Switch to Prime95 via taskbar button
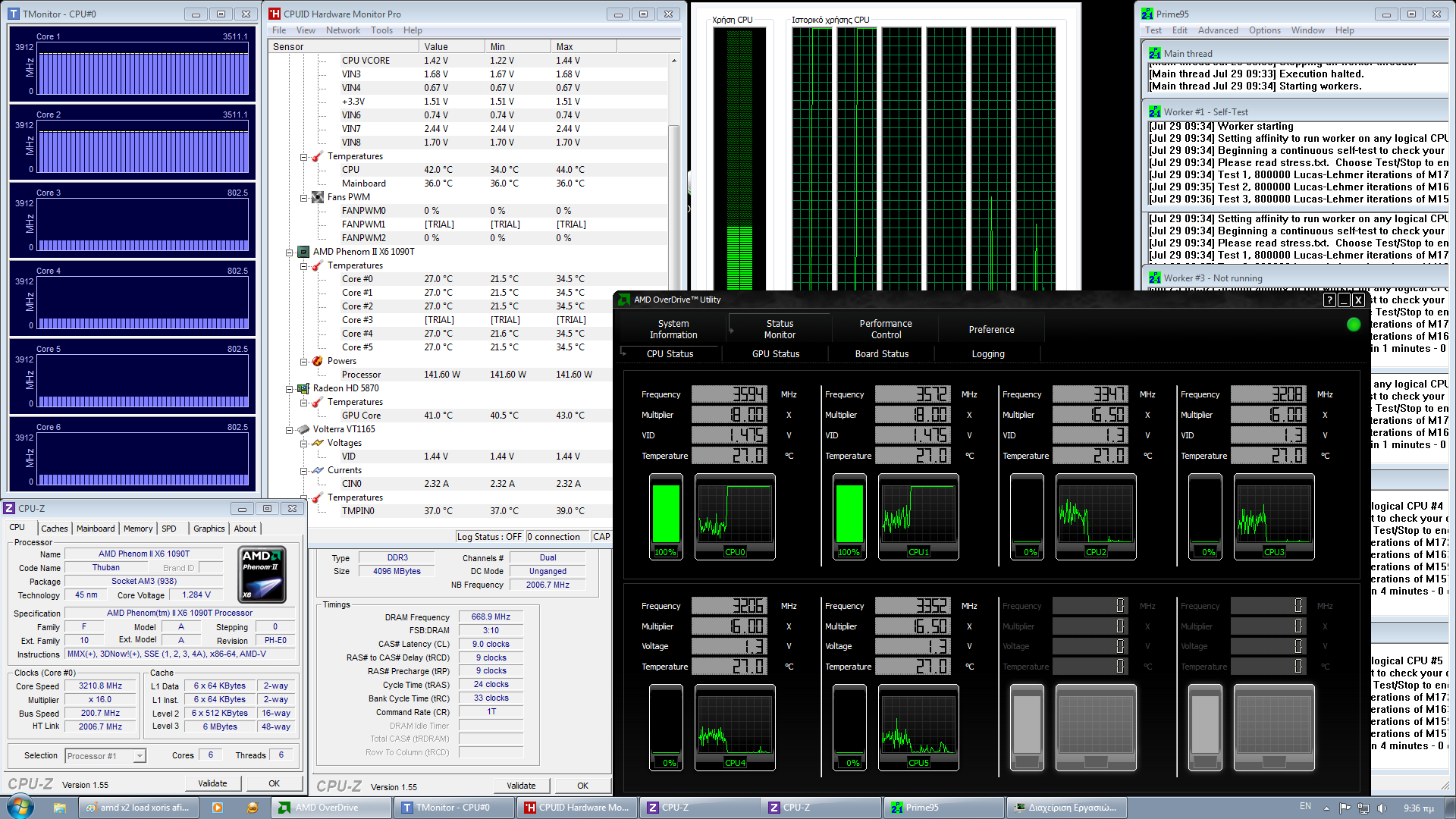 (943, 808)
